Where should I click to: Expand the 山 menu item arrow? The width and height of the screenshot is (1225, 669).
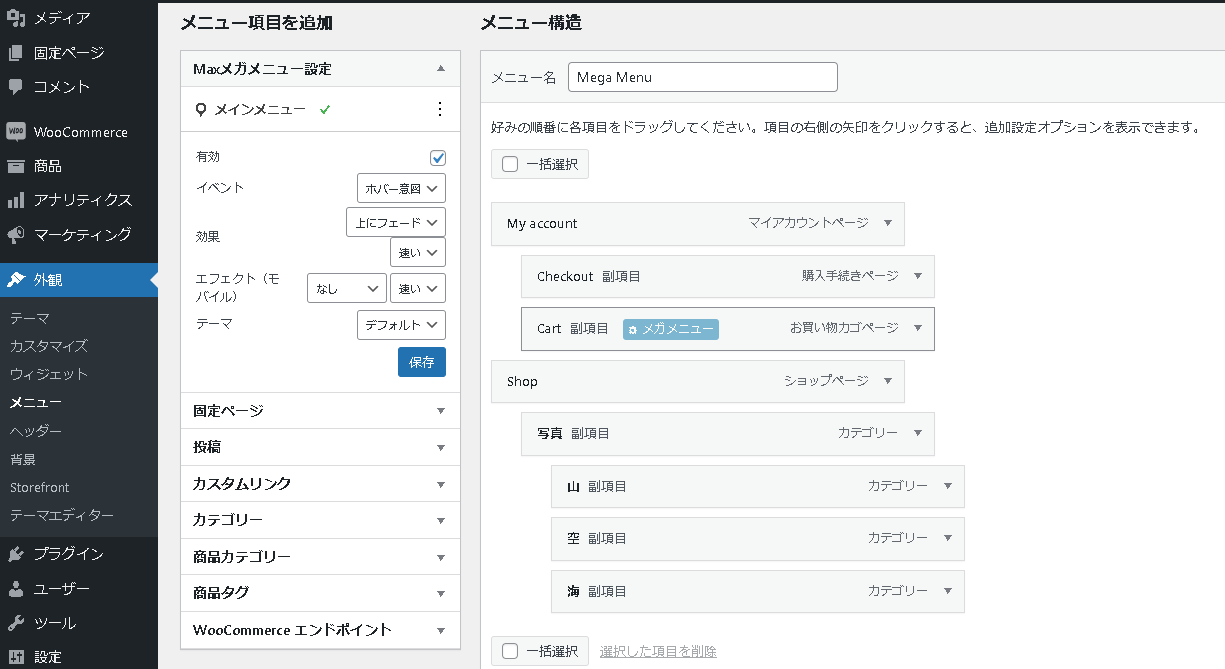coord(948,486)
